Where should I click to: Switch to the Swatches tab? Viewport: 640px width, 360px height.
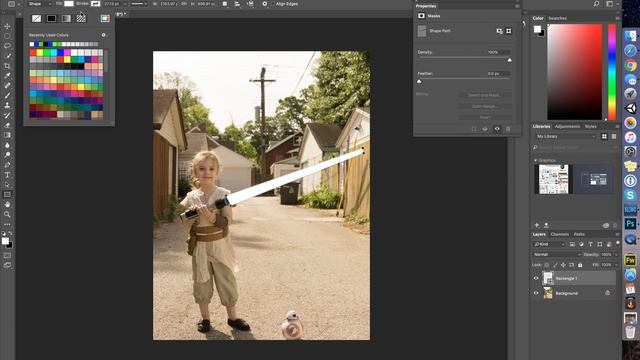(x=557, y=18)
